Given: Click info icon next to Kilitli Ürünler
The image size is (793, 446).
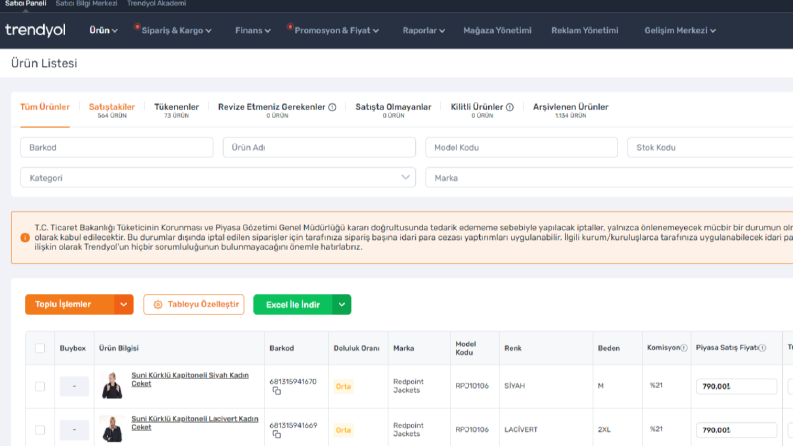Looking at the screenshot, I should pyautogui.click(x=510, y=107).
